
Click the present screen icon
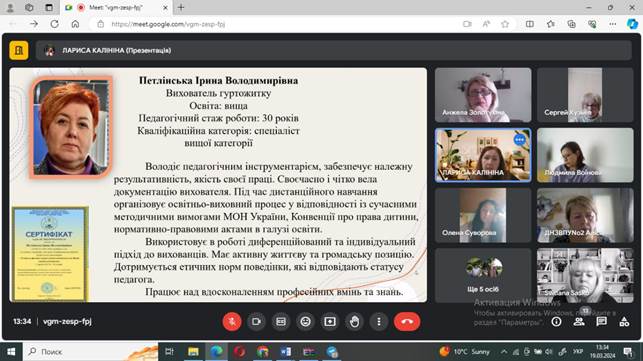[x=330, y=322]
